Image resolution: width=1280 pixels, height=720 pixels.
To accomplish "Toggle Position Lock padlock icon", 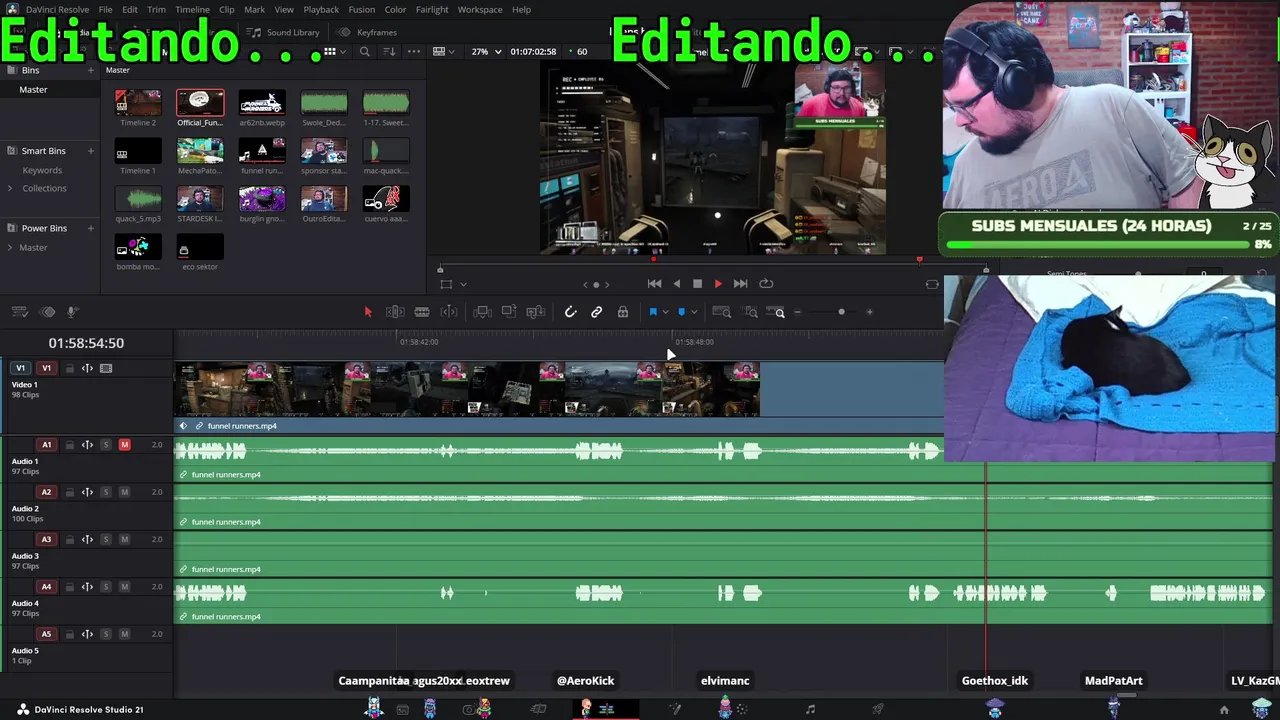I will point(623,312).
